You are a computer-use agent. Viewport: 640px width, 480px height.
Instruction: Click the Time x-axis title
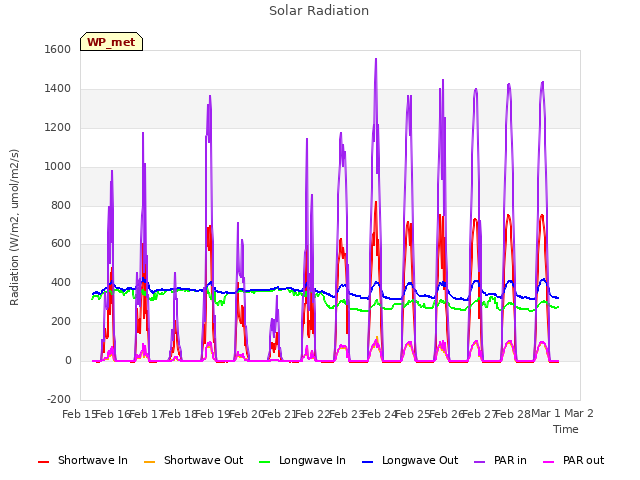click(x=566, y=429)
